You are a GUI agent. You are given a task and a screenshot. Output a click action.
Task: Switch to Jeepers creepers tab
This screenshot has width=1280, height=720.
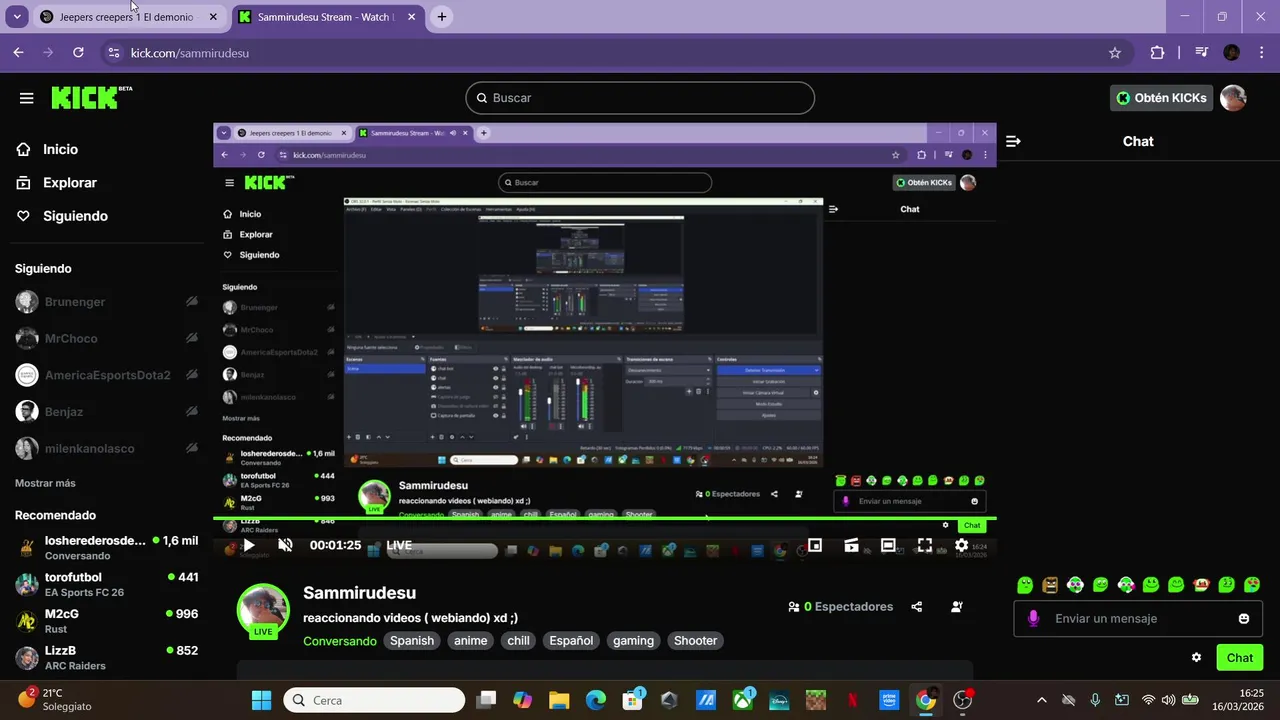tap(130, 17)
